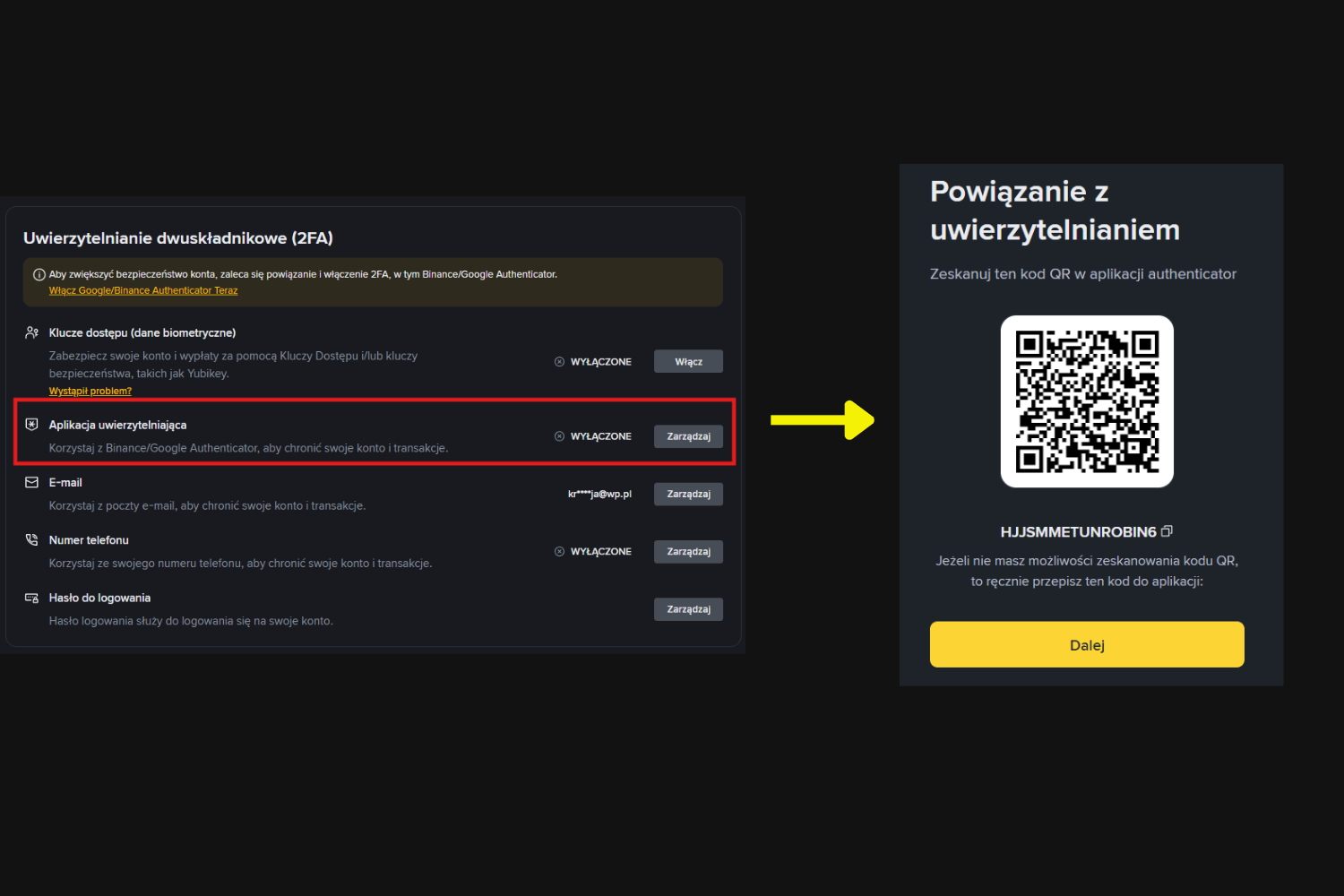1344x896 pixels.
Task: Click the Włącz button for passkeys
Action: point(688,361)
